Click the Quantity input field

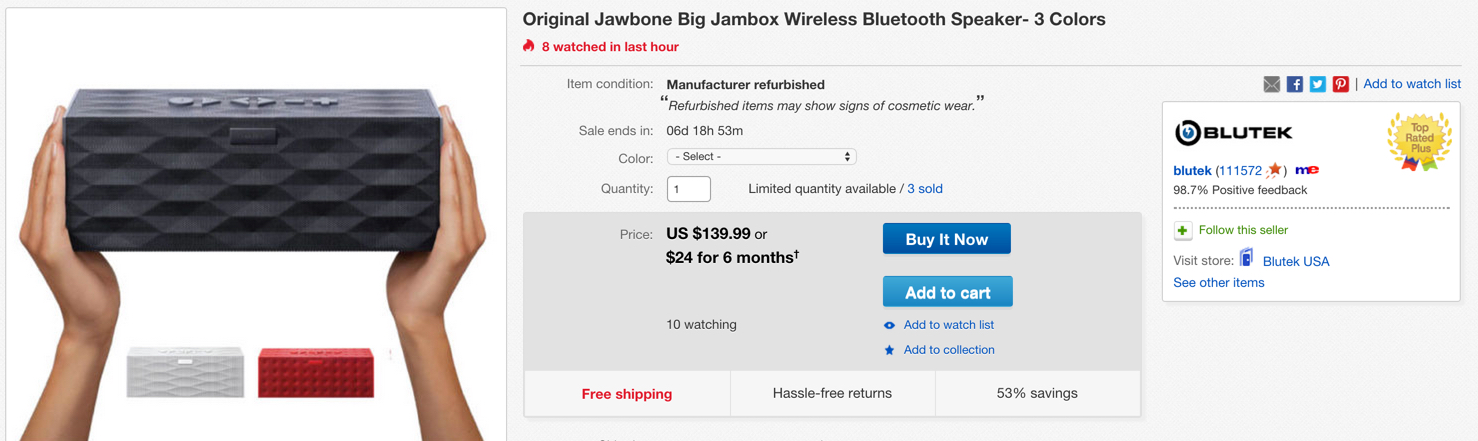[x=688, y=189]
